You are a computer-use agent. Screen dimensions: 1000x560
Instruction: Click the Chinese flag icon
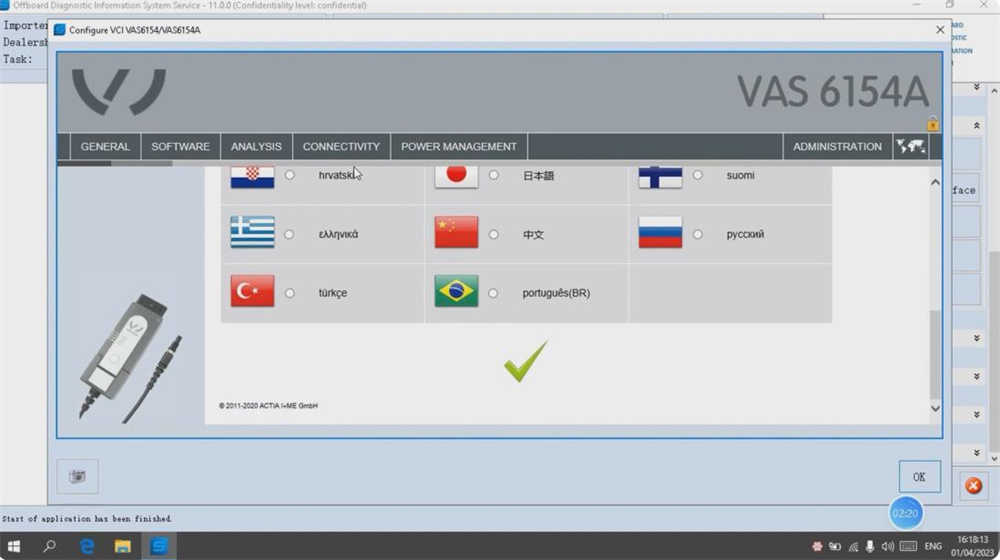click(456, 232)
